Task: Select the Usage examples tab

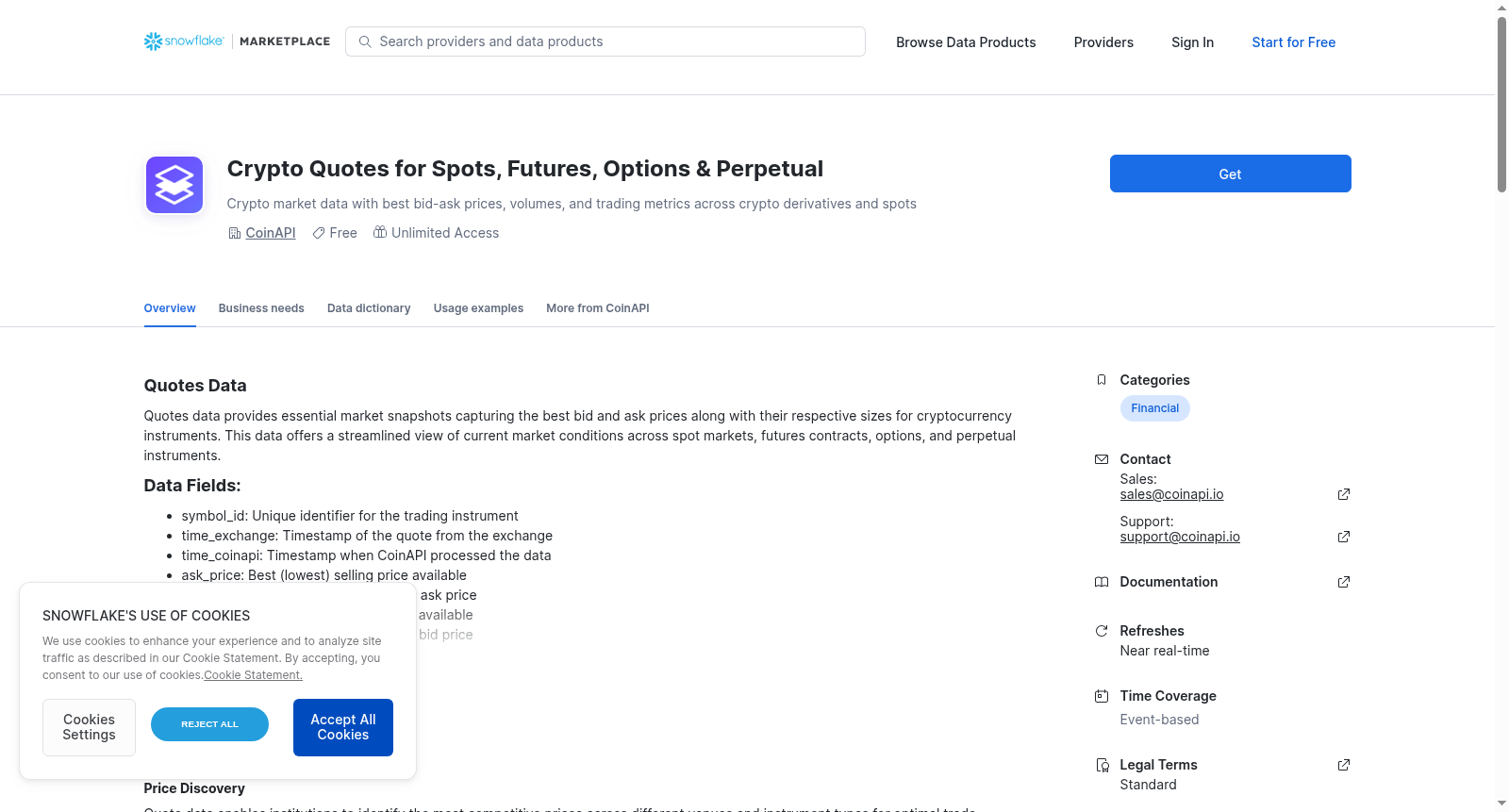Action: pos(478,308)
